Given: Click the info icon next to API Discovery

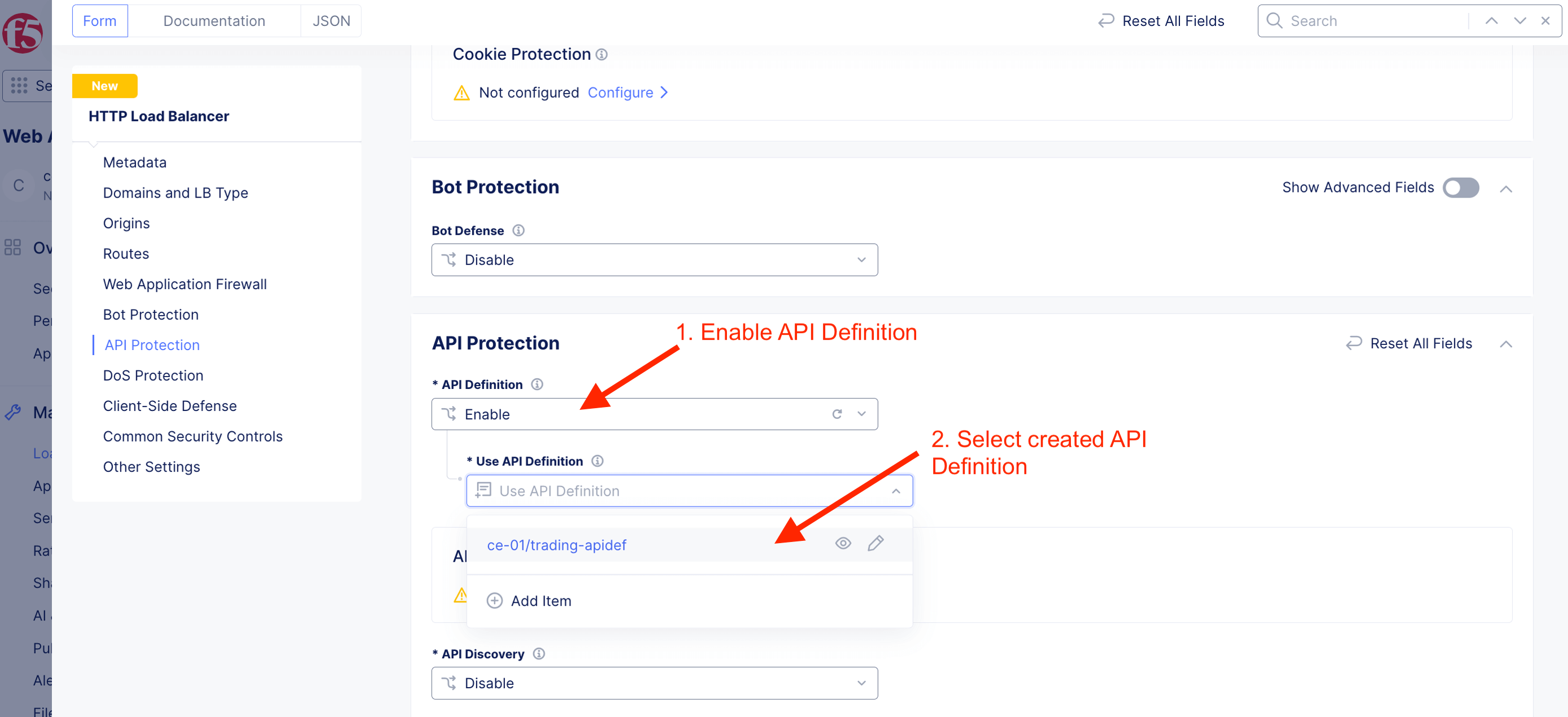Looking at the screenshot, I should click(x=539, y=654).
